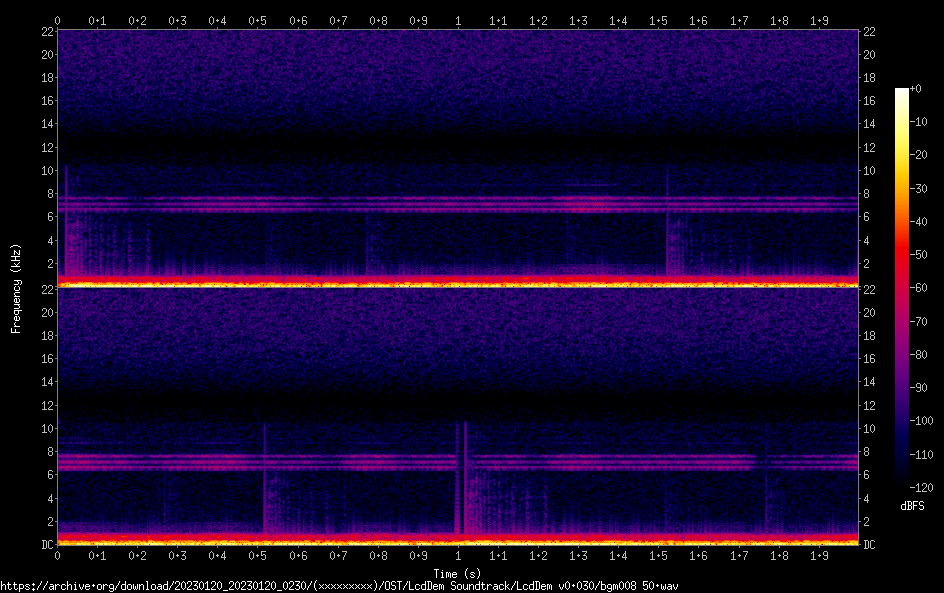Click the topmost 22 label on left frequency axis
This screenshot has height=593, width=944.
[x=46, y=32]
